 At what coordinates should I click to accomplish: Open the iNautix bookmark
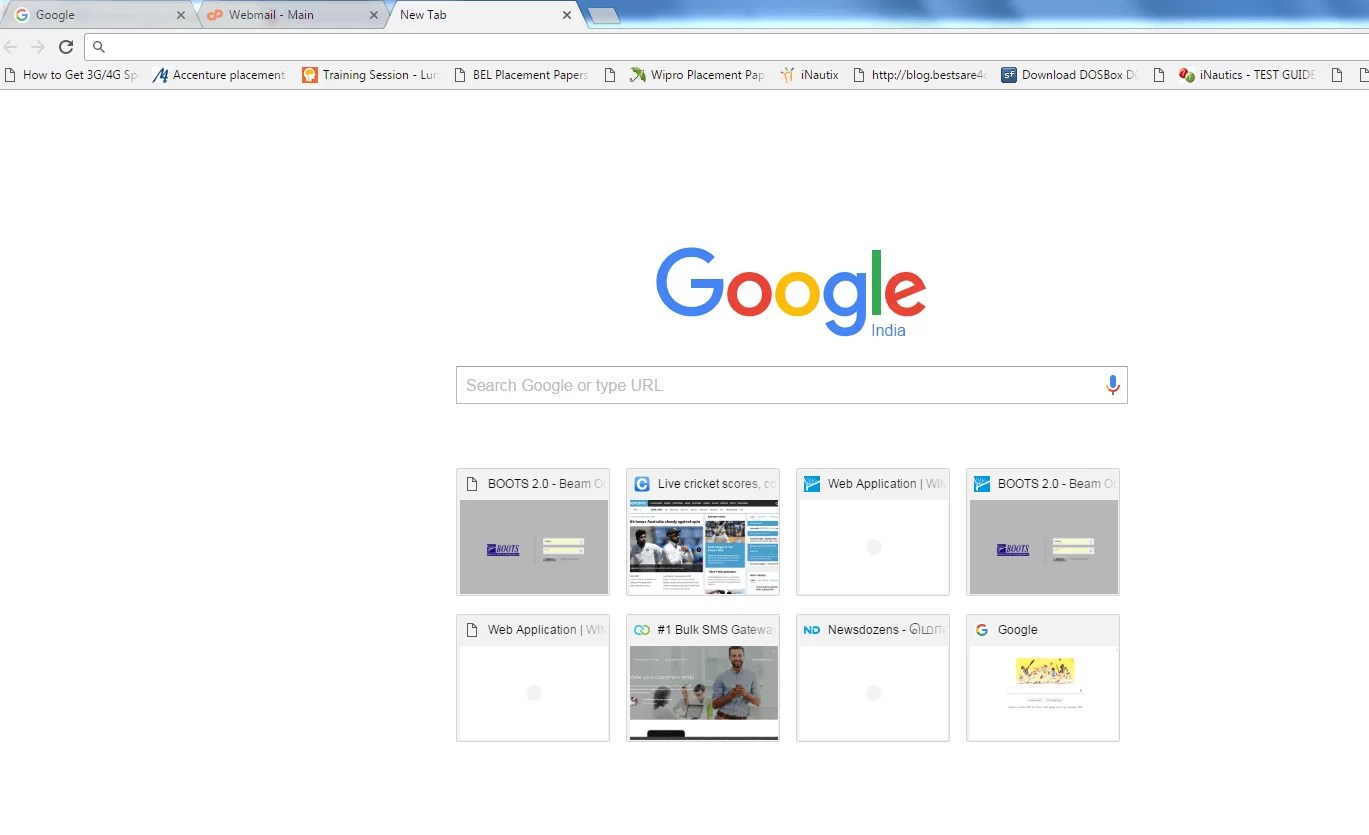click(809, 75)
